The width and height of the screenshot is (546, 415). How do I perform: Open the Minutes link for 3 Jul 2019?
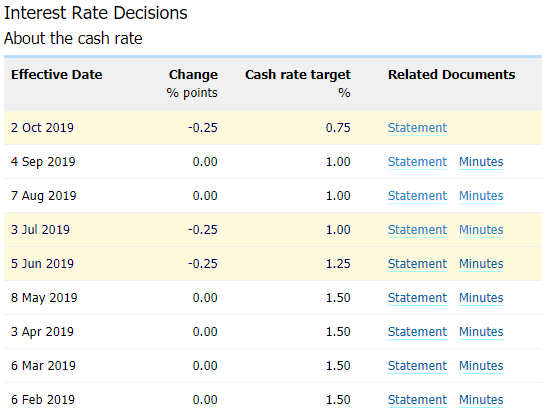click(x=481, y=230)
